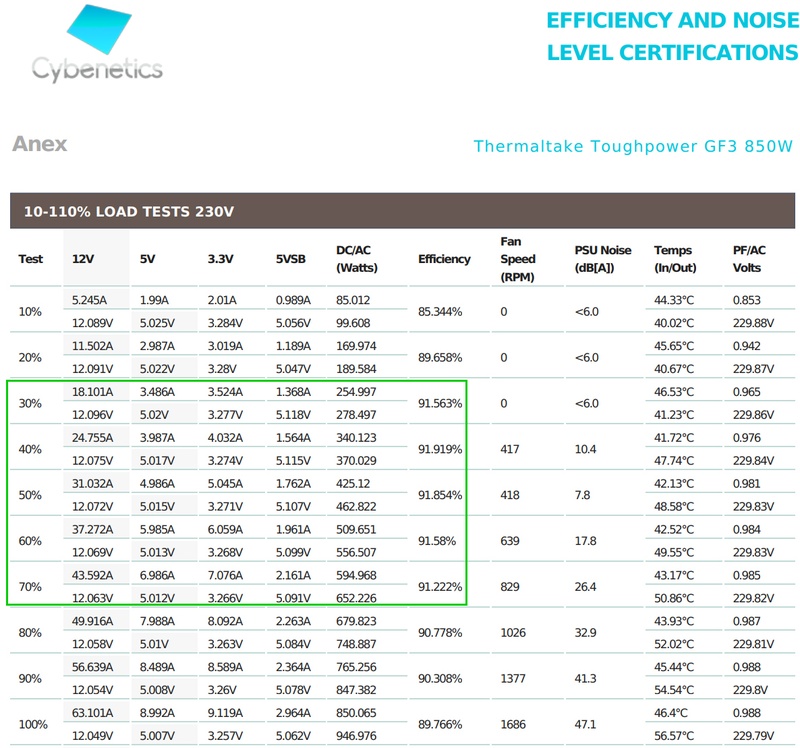Click the 229.88V AC voltage cell
This screenshot has height=748, width=800.
coord(754,323)
